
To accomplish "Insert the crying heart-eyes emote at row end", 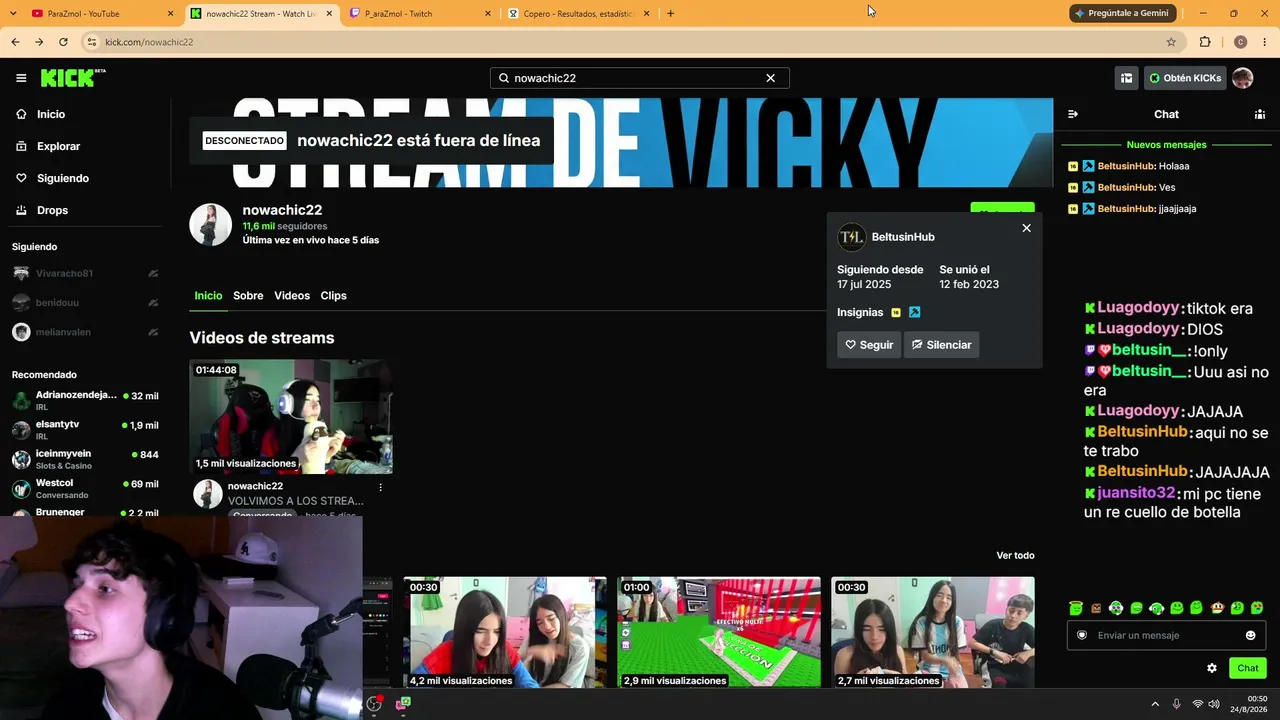I will (x=1257, y=608).
